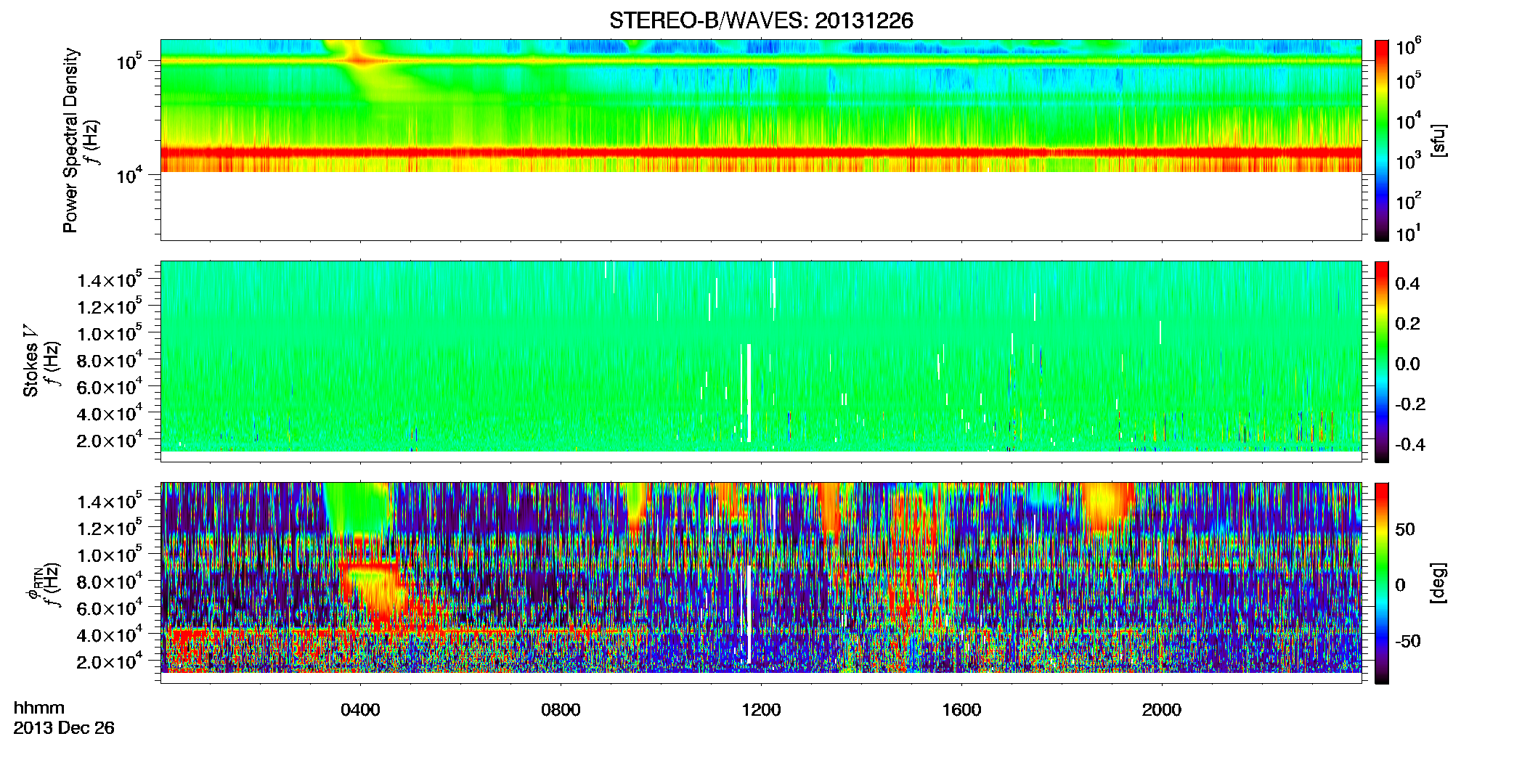Click the 6.0×10^4 tick in phi RTN panel
The height and width of the screenshot is (784, 1522).
point(110,608)
